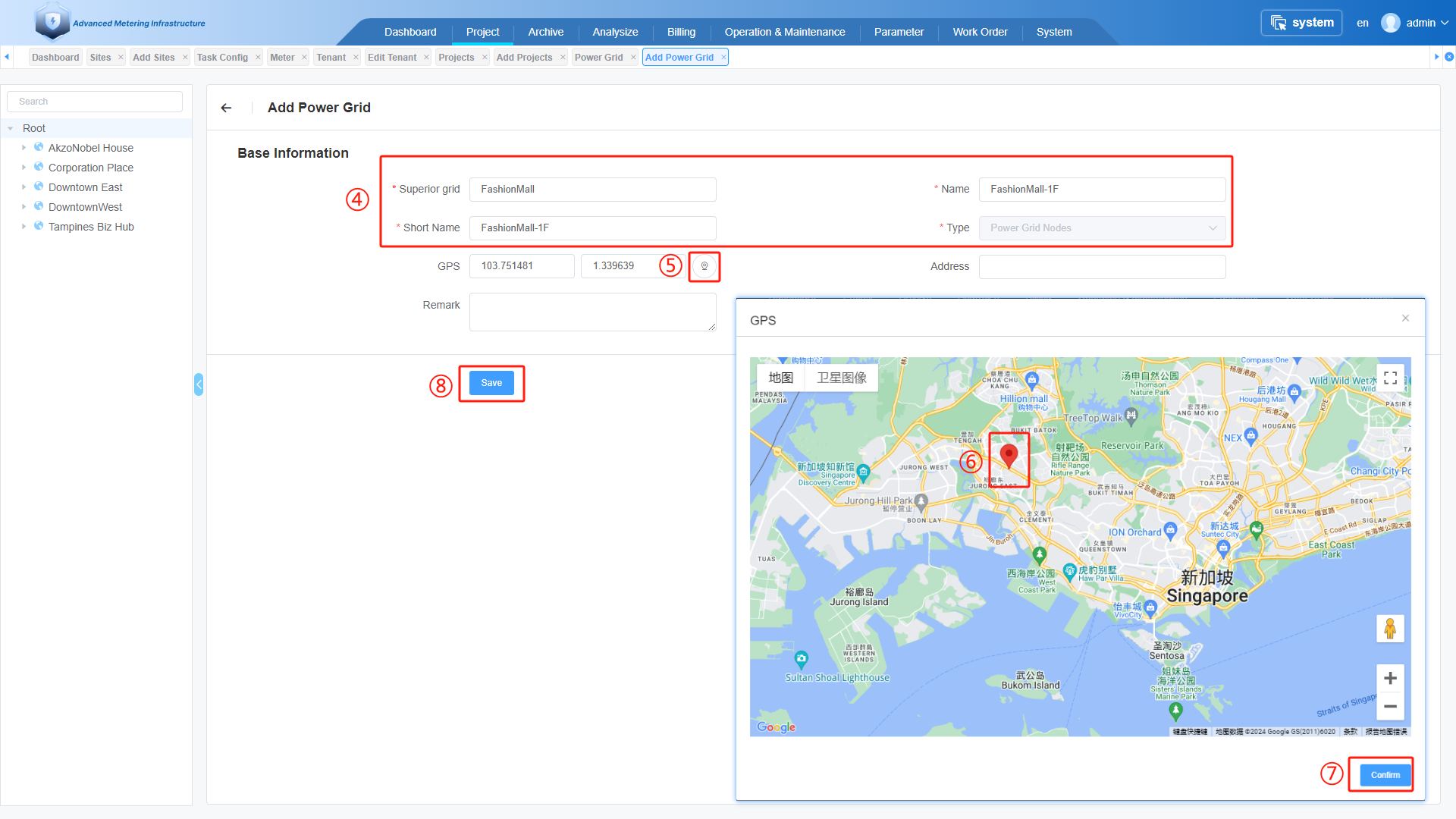
Task: Click the back arrow beside Add Power Grid
Action: pyautogui.click(x=226, y=108)
